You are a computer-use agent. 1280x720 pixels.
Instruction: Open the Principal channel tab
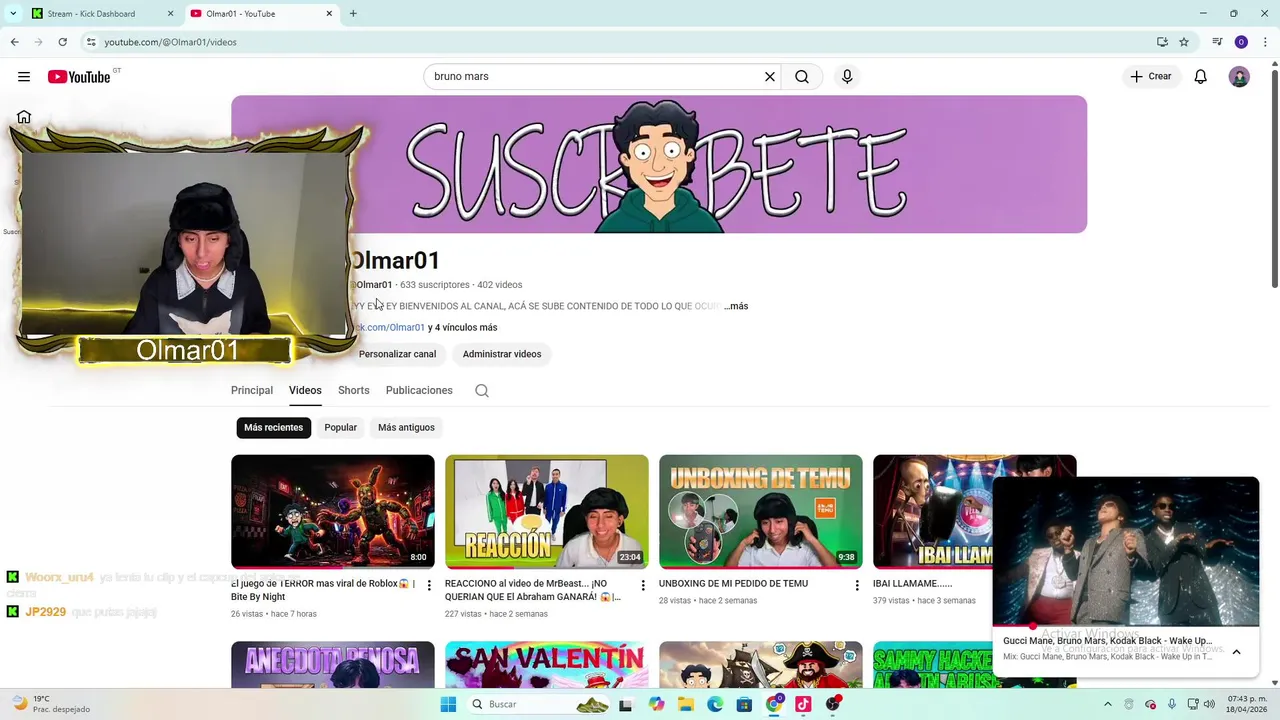(x=252, y=391)
